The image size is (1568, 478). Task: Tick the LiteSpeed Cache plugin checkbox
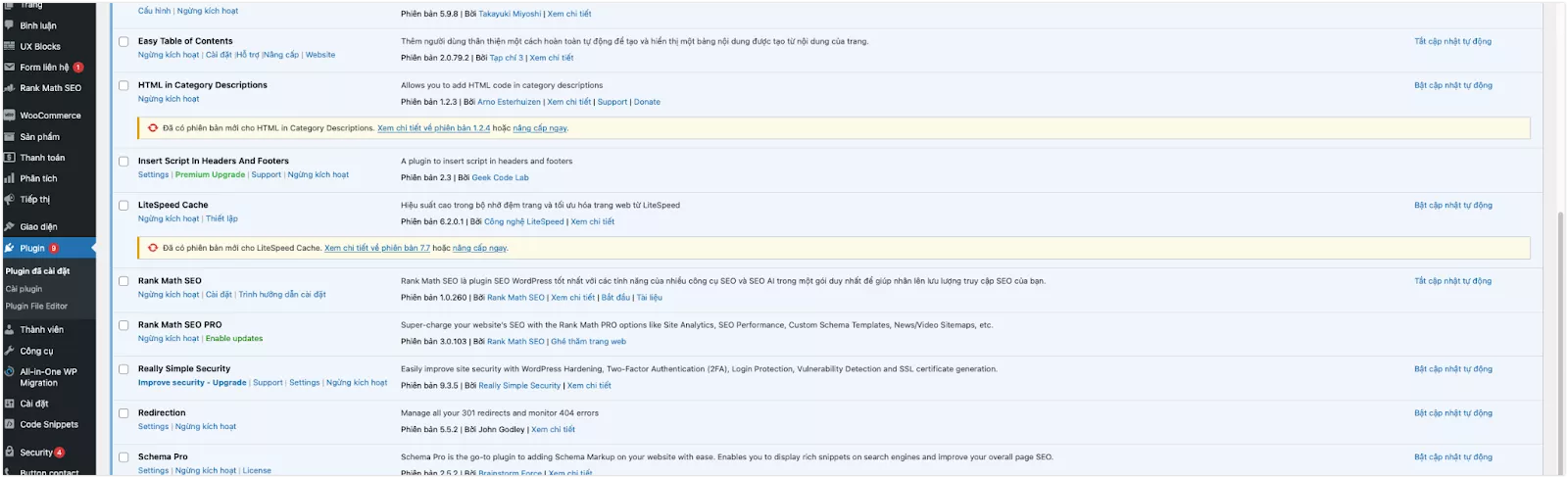[123, 206]
